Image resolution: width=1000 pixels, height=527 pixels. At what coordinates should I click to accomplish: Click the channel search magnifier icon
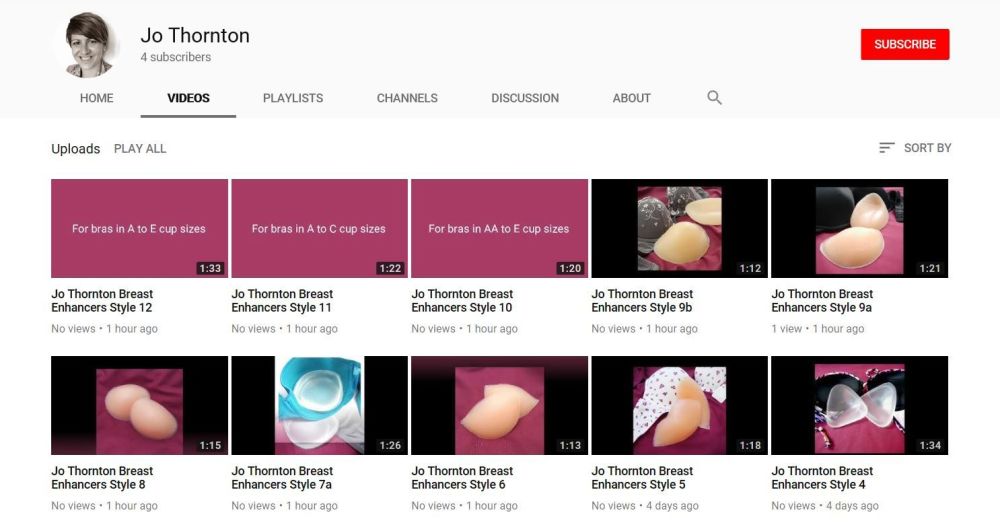pos(714,98)
